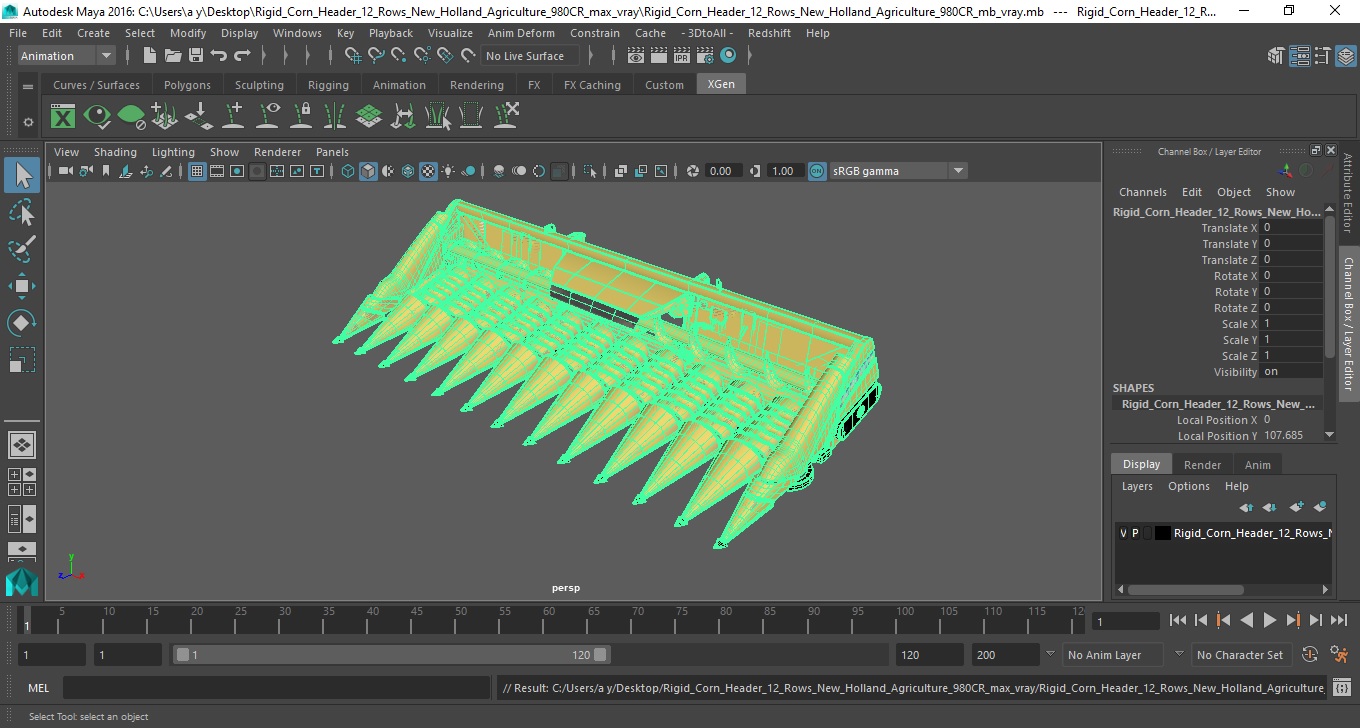Play animation forwards
Screen dimensions: 1360x728
(1269, 621)
